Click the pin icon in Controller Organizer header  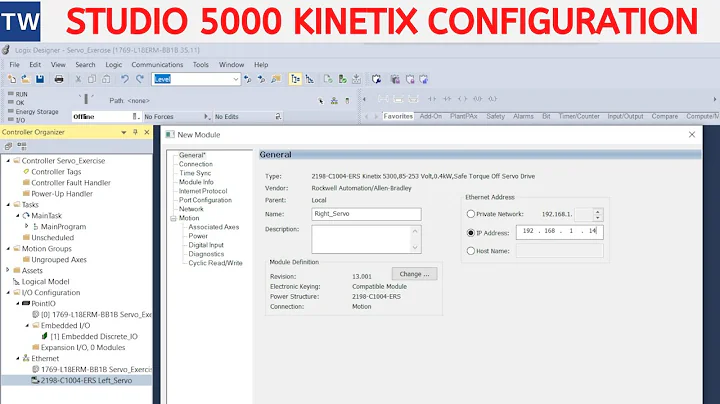pyautogui.click(x=135, y=132)
